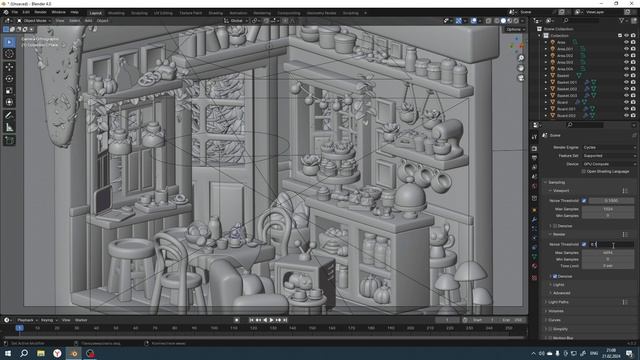Click the zoom view icon in viewport
The height and width of the screenshot is (360, 640).
click(521, 58)
